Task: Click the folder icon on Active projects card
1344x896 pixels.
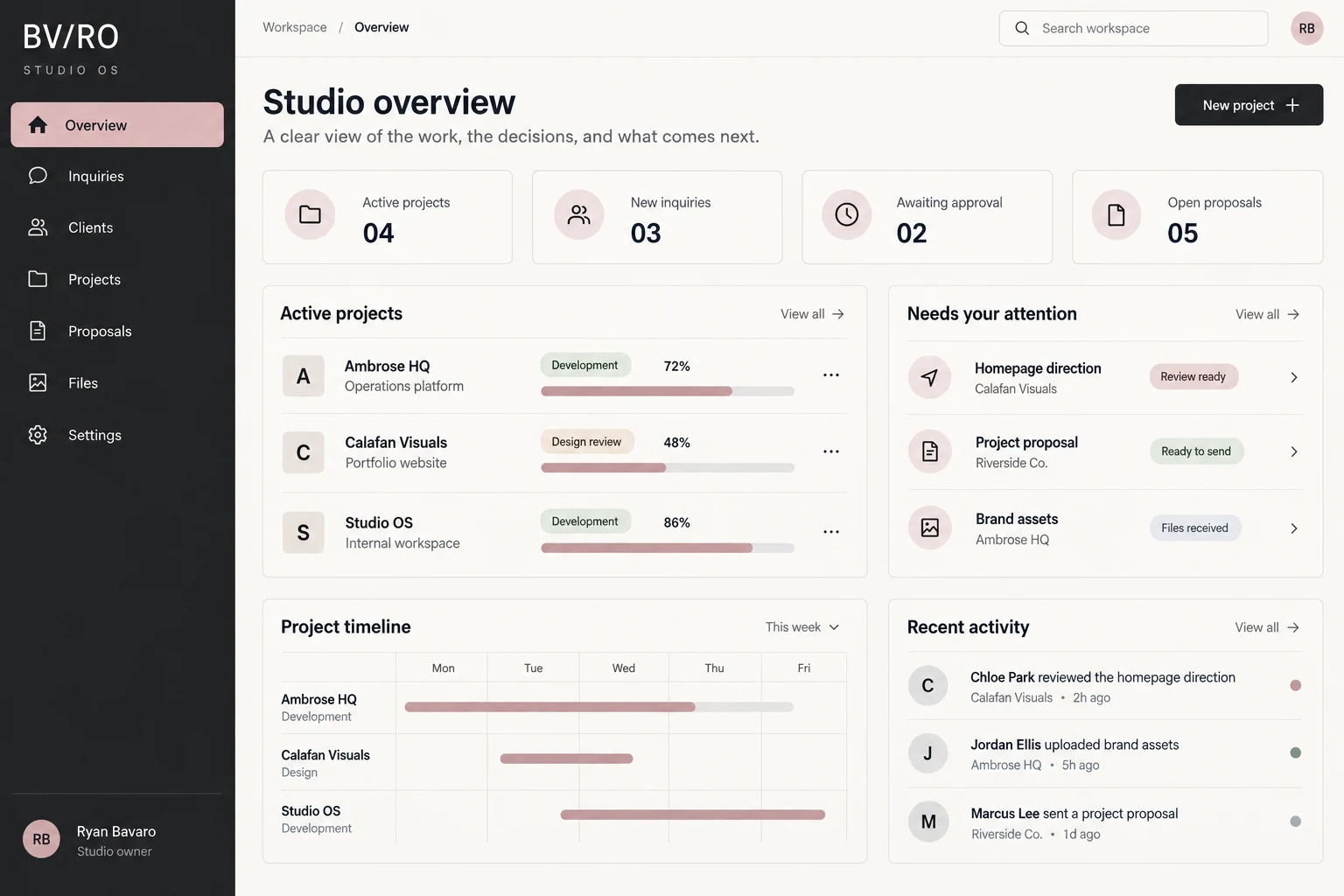Action: click(x=310, y=214)
